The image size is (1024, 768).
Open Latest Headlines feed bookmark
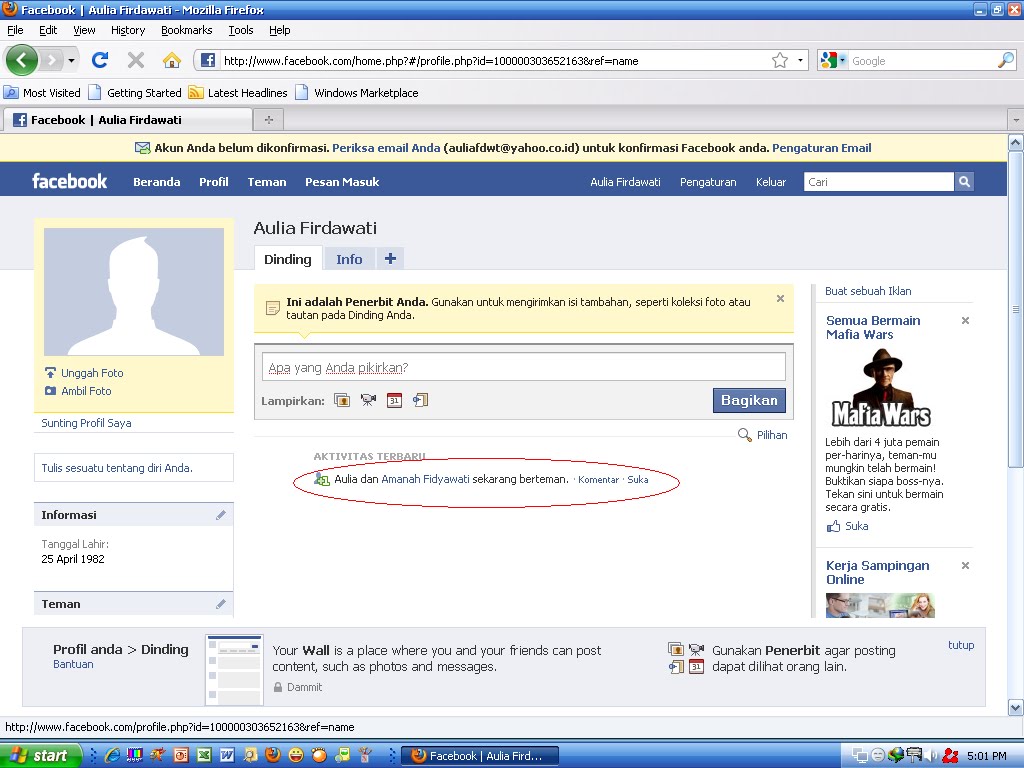[238, 93]
